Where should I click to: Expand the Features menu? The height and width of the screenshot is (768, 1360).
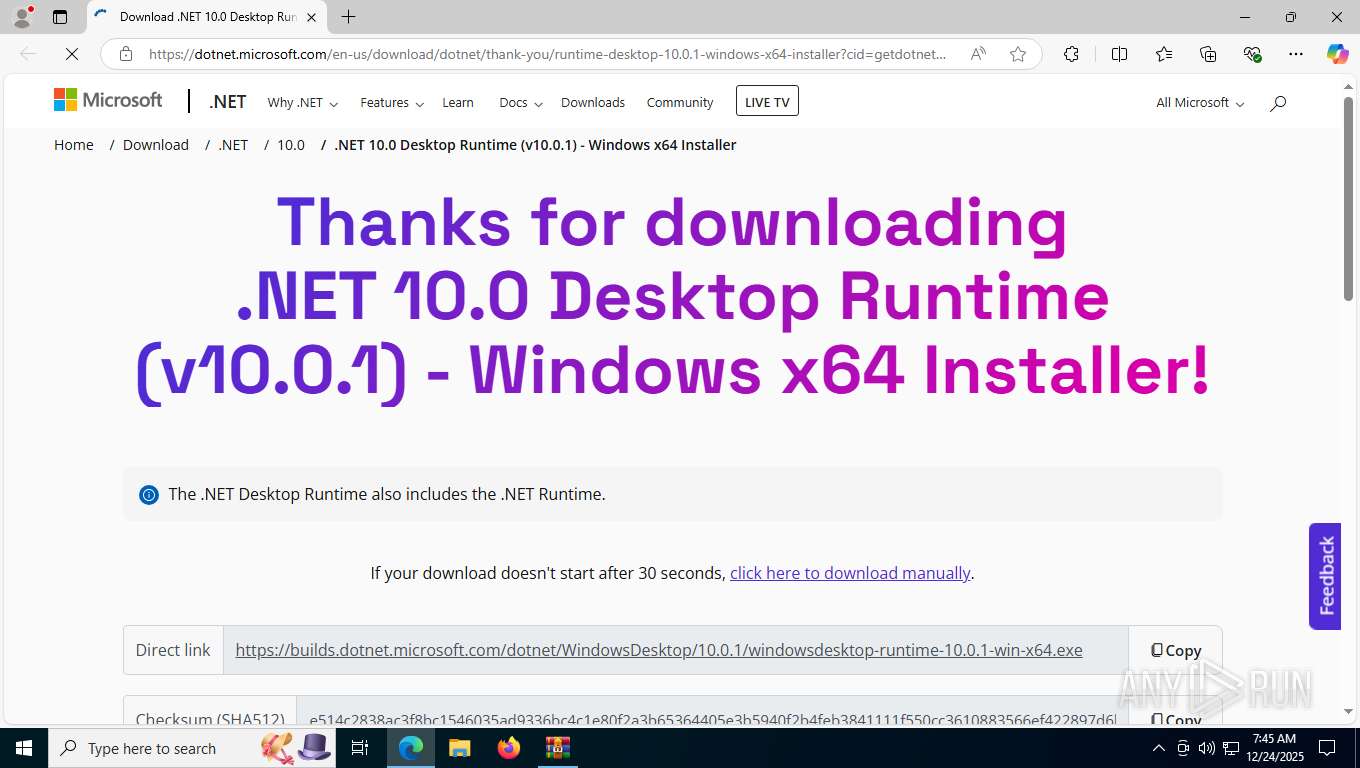(x=392, y=102)
